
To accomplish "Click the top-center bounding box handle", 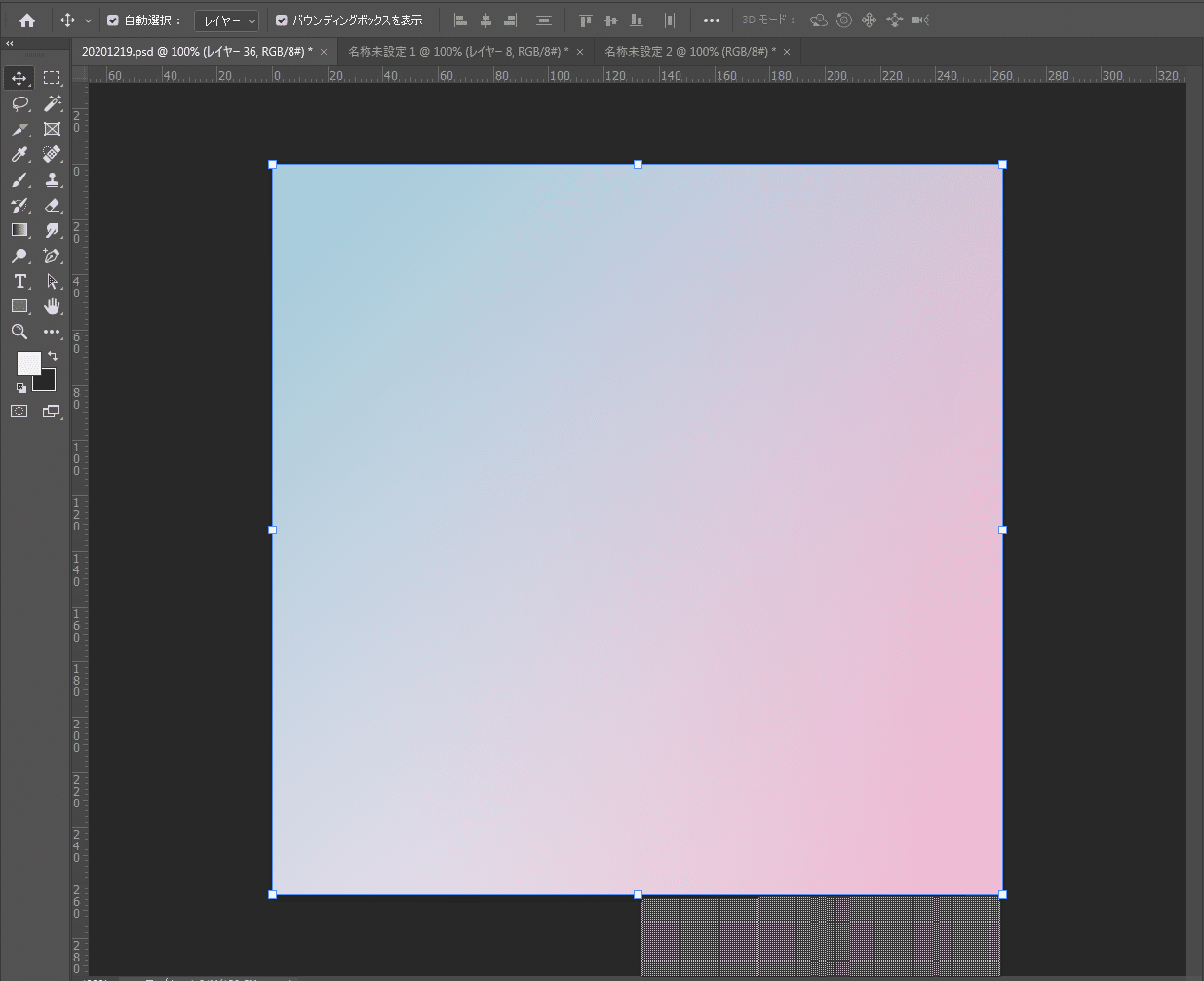I will (638, 165).
